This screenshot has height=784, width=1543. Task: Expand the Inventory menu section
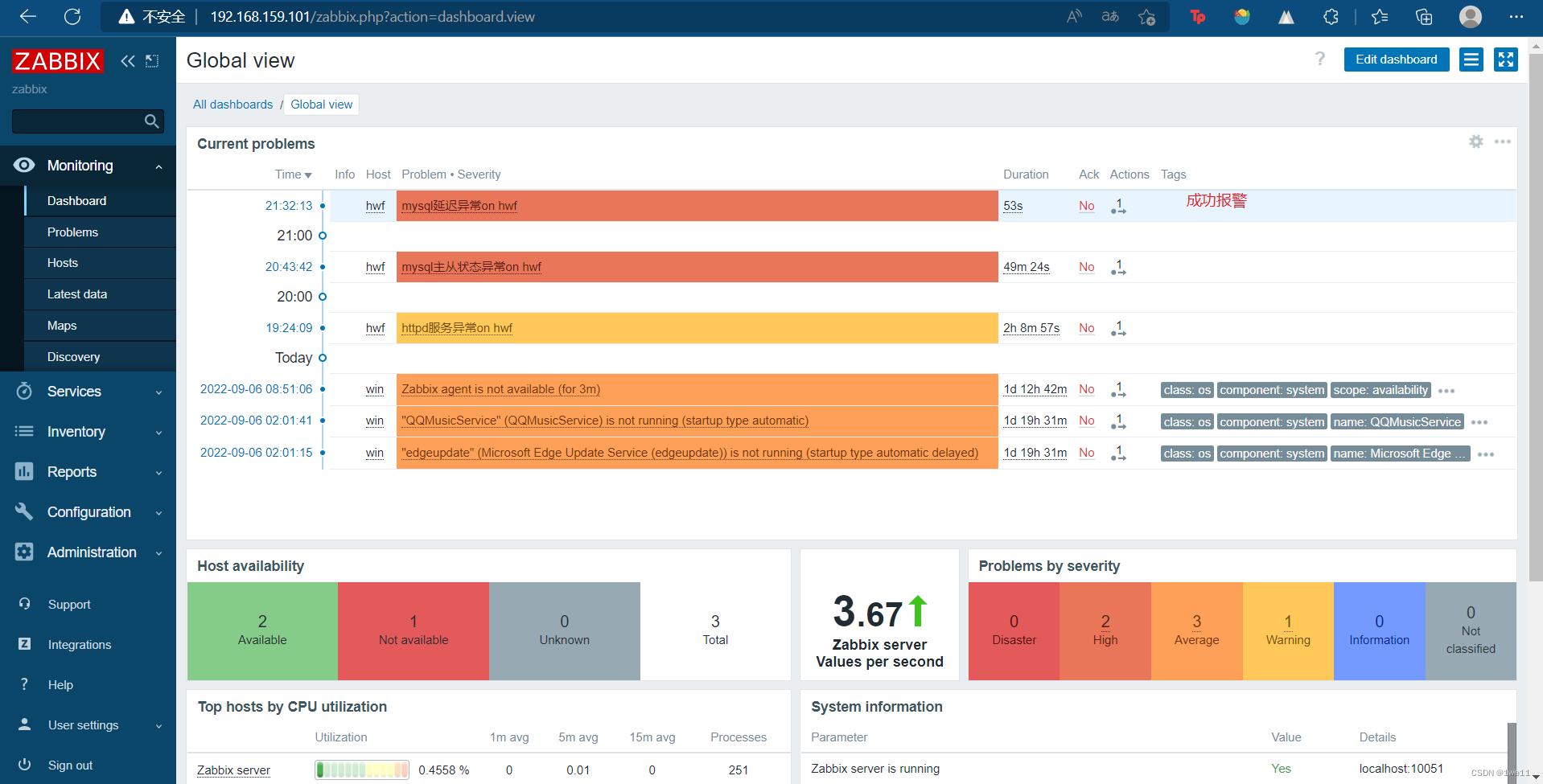click(x=88, y=432)
